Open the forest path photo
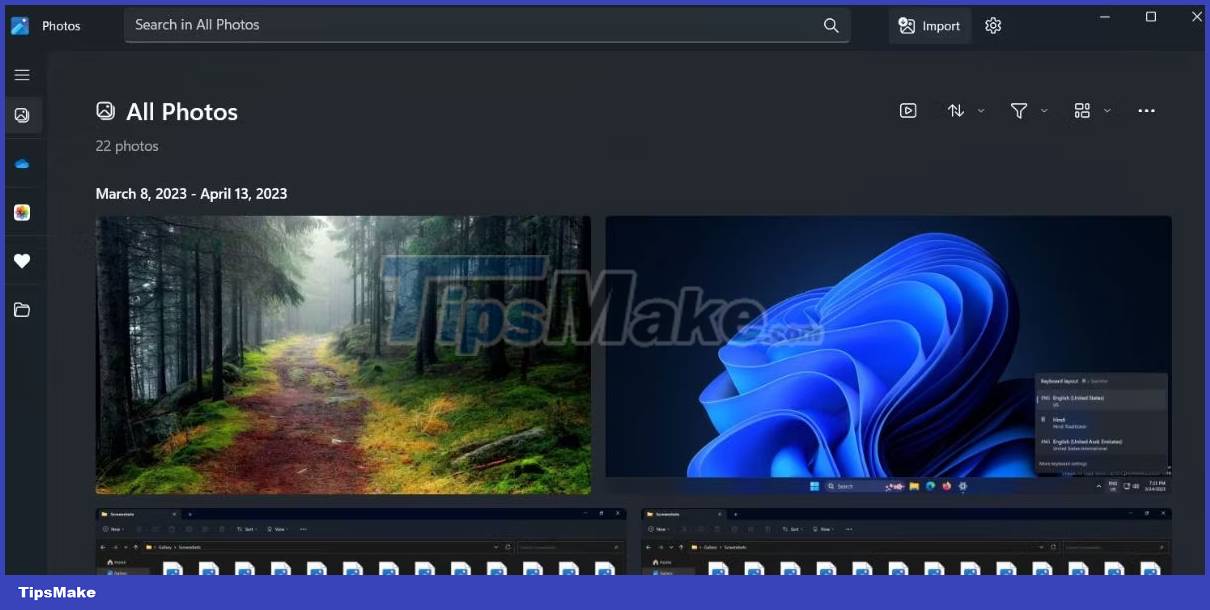Image resolution: width=1210 pixels, height=610 pixels. click(343, 355)
